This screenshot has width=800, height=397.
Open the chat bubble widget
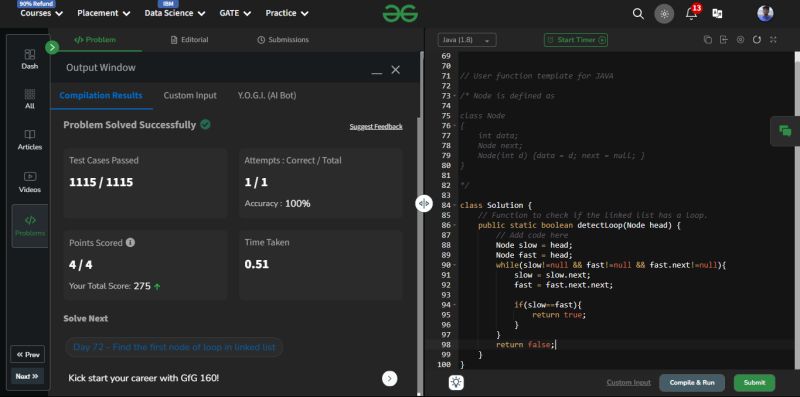click(785, 131)
